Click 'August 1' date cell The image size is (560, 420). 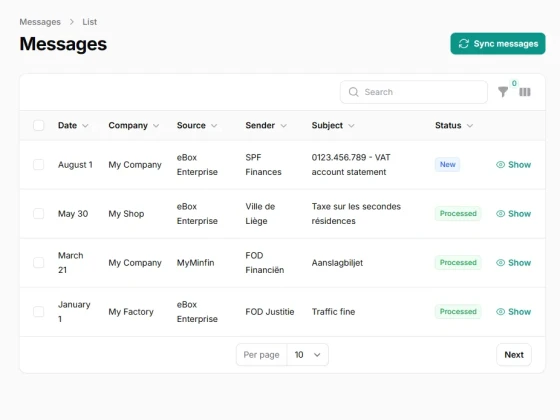75,165
